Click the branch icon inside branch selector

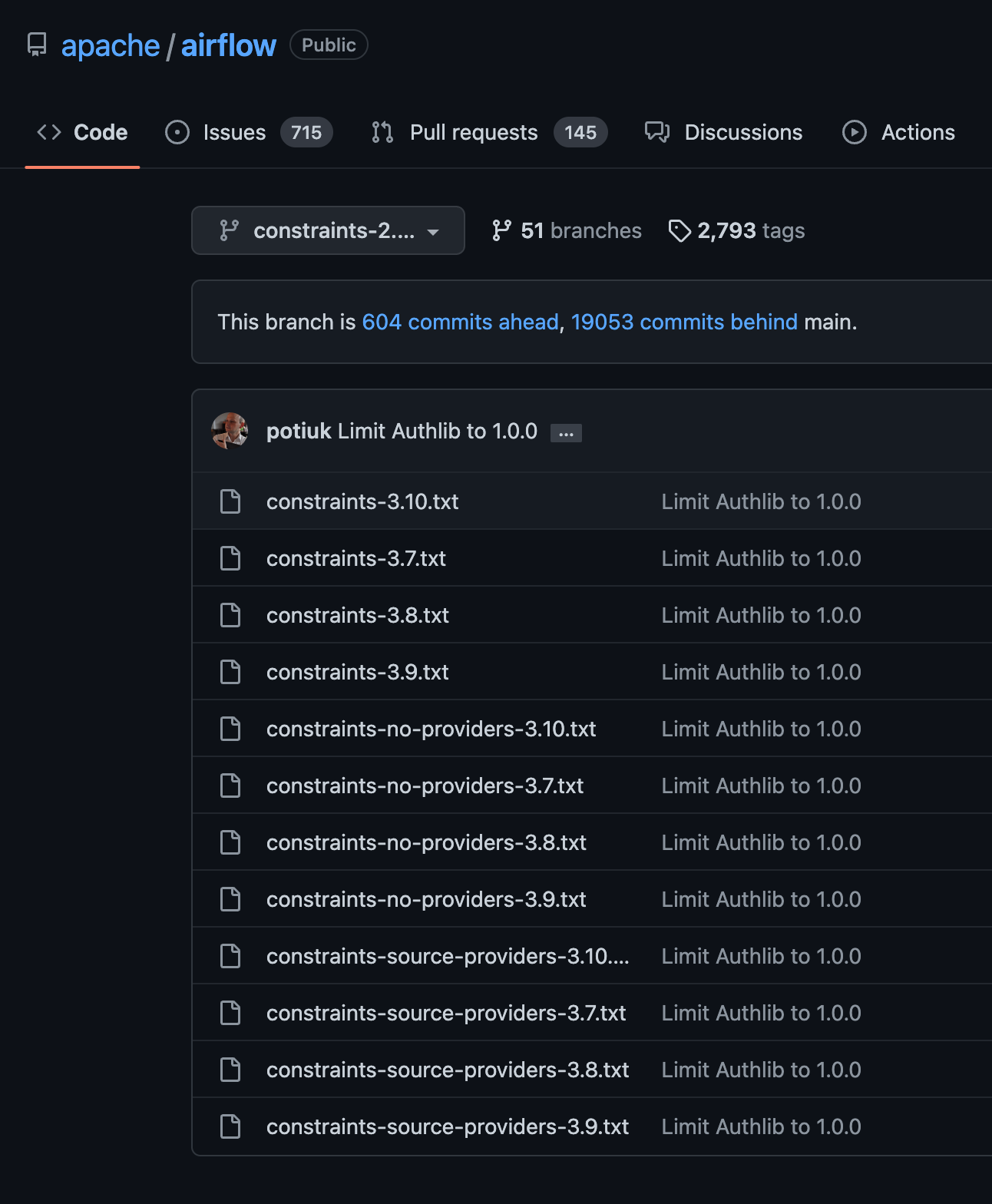[229, 230]
